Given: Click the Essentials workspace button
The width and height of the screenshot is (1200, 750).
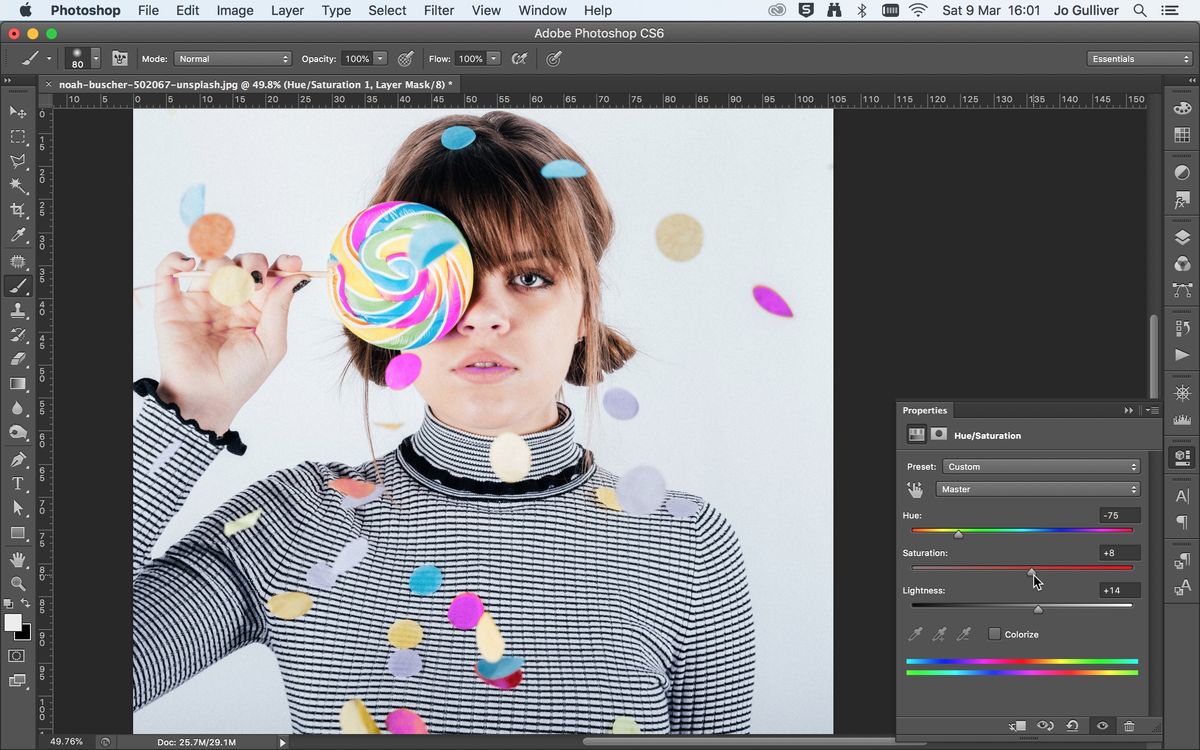Looking at the screenshot, I should 1139,58.
